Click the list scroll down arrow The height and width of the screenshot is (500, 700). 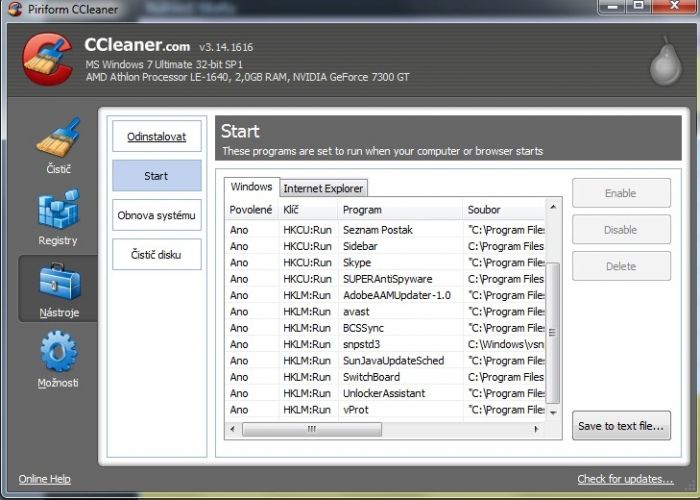[x=553, y=412]
